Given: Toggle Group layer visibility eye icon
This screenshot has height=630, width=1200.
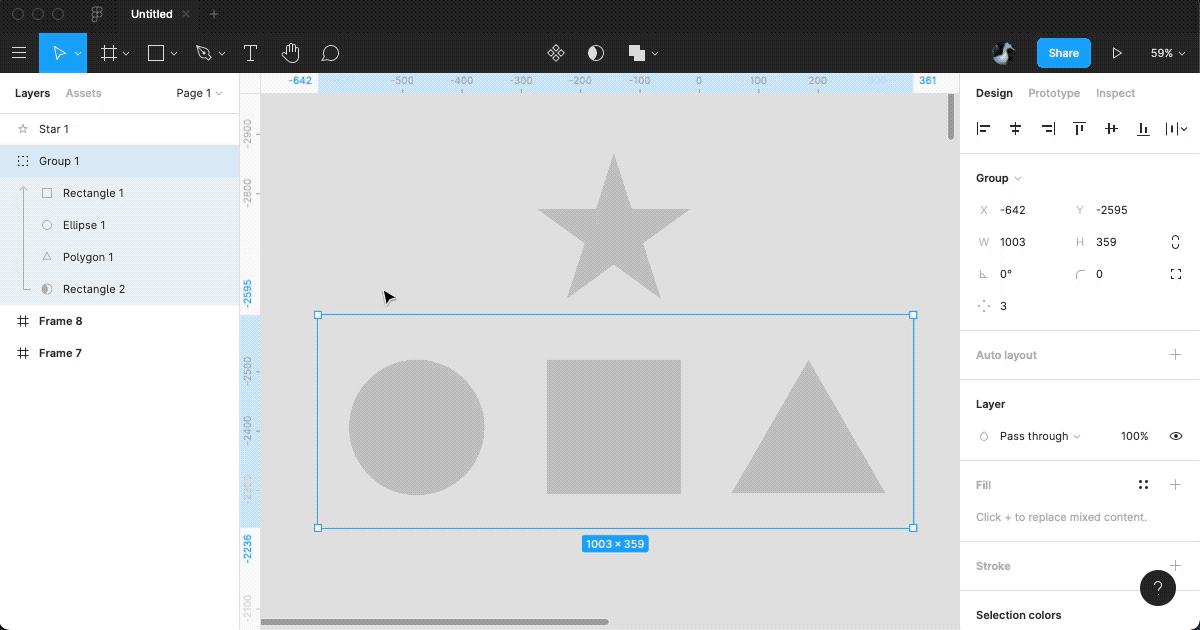Looking at the screenshot, I should [x=1176, y=436].
